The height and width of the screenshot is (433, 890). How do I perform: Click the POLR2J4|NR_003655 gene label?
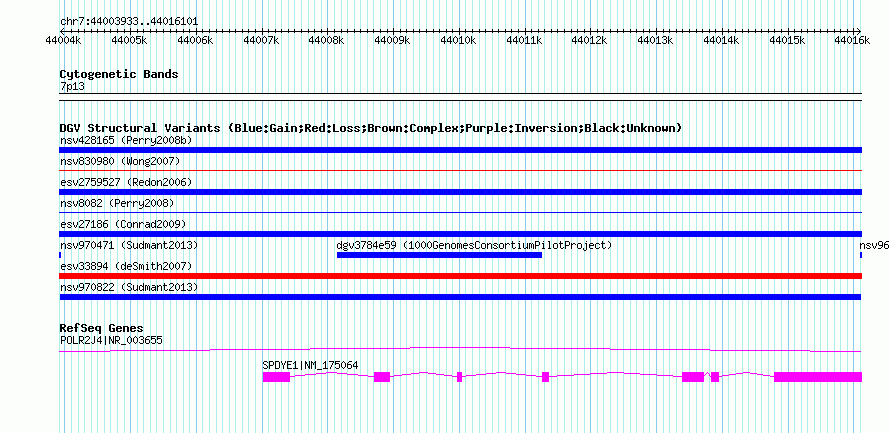(111, 340)
